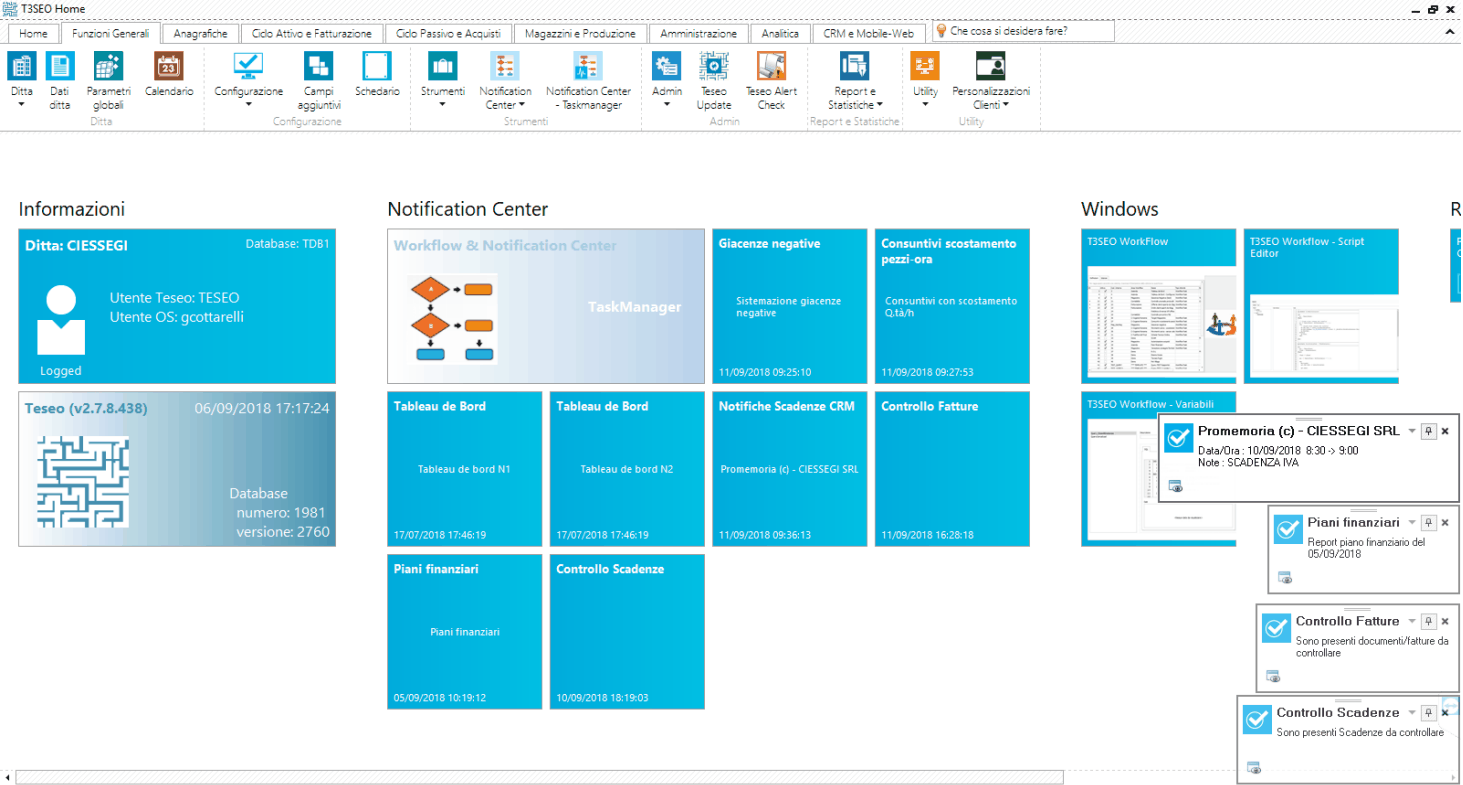The image size is (1463, 785).
Task: Open the Notifiche Scadenze CRM tile
Action: pos(790,469)
